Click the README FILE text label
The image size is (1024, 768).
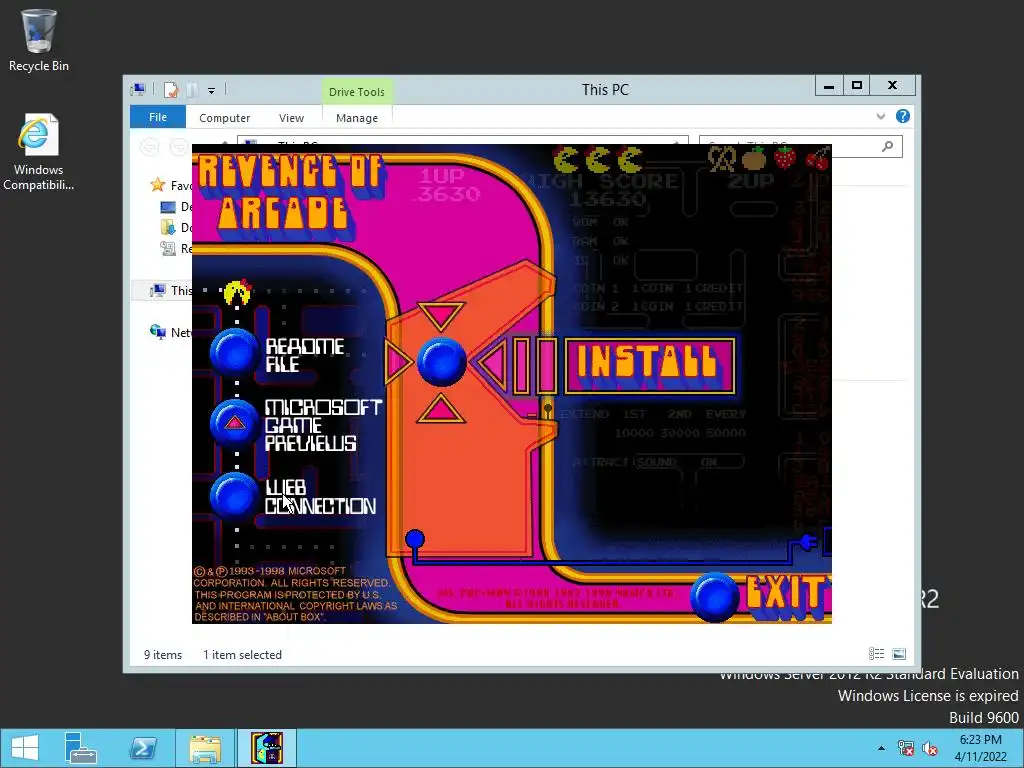pos(304,355)
